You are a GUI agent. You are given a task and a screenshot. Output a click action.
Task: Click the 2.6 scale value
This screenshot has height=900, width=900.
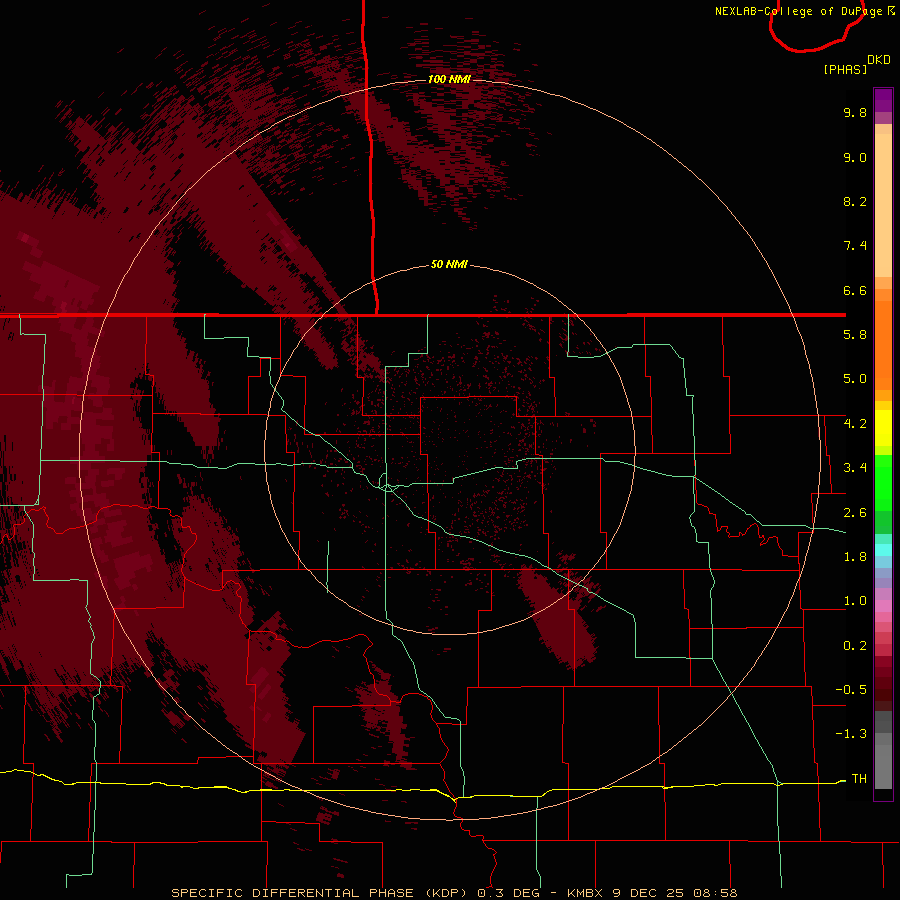pos(855,513)
